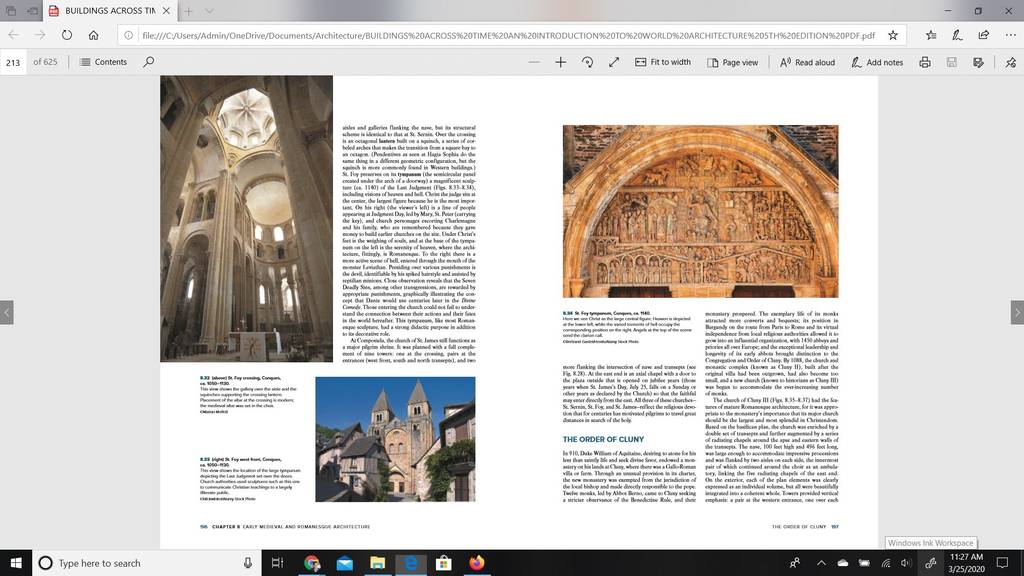The width and height of the screenshot is (1024, 576).
Task: Go to the Home page
Action: (x=94, y=35)
